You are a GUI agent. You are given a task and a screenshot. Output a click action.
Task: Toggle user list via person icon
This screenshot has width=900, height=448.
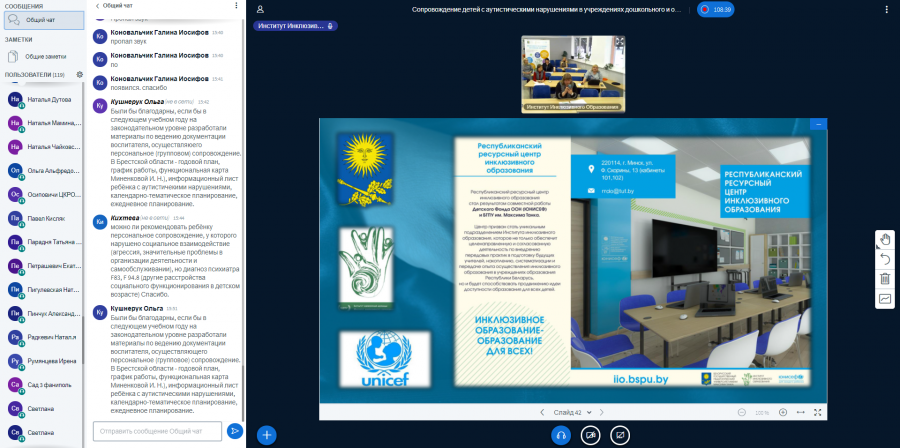(260, 9)
